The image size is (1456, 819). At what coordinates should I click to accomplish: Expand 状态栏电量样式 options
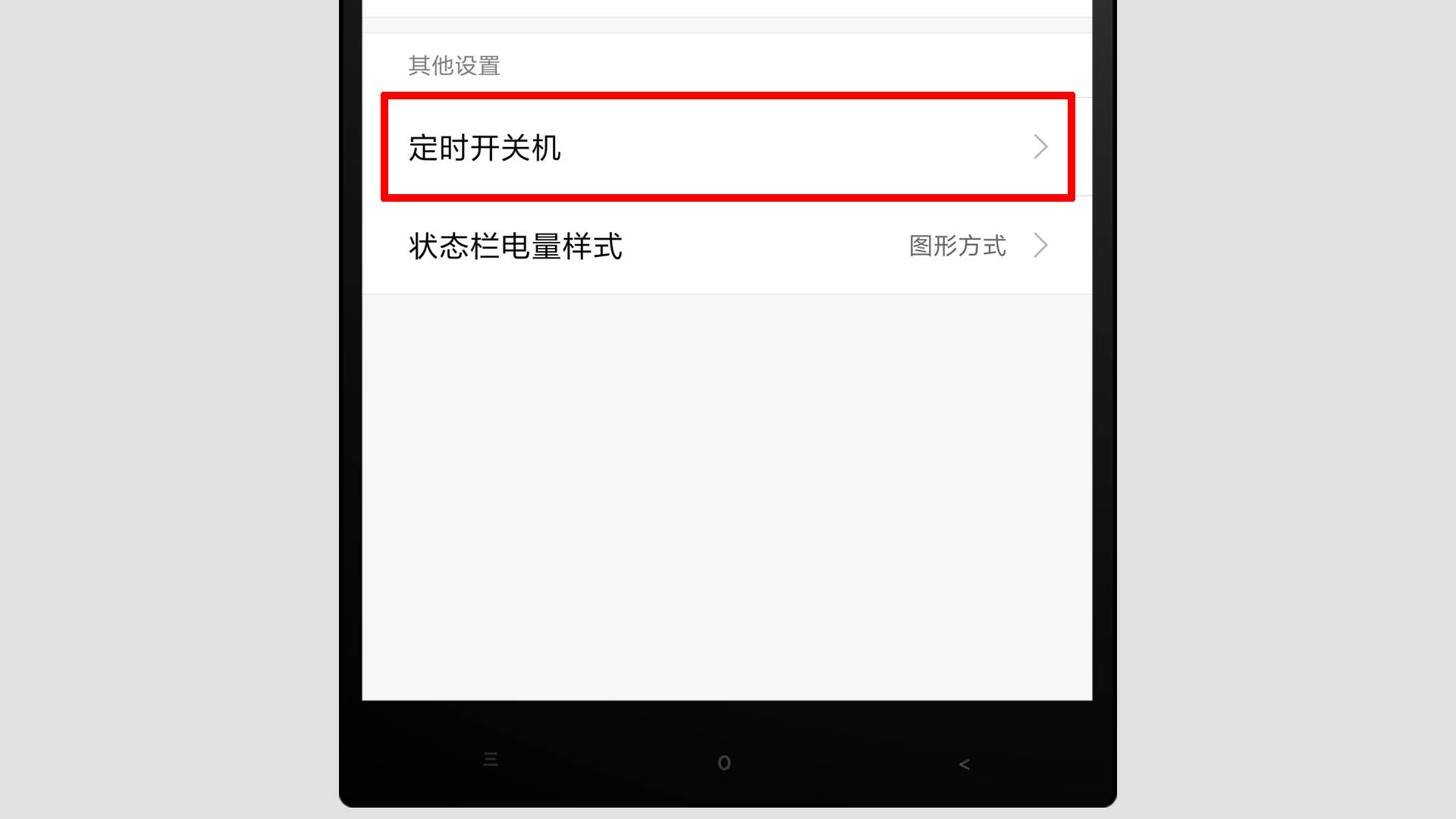click(x=1040, y=245)
